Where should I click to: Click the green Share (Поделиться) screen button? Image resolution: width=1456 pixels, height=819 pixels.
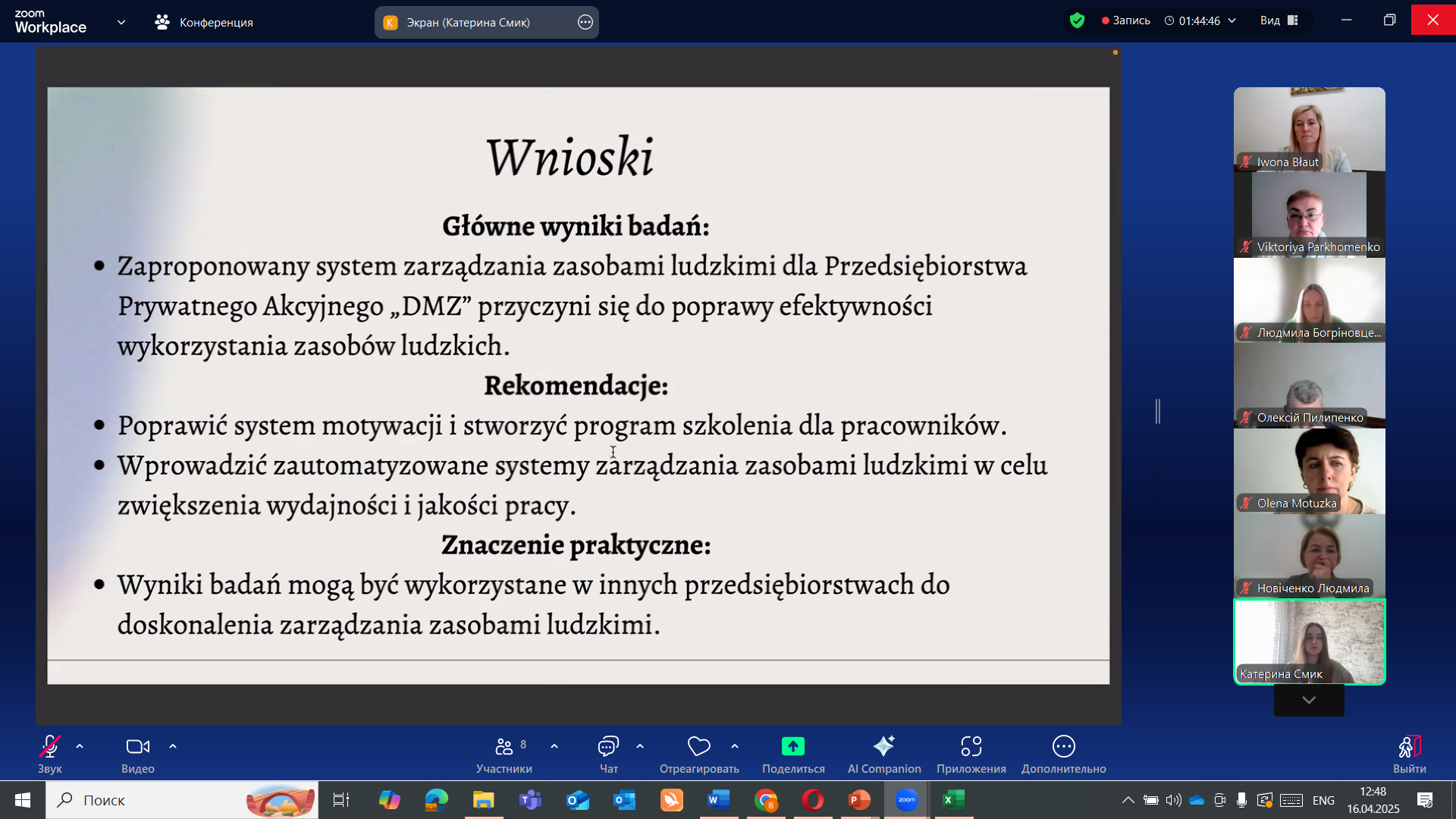pos(793,747)
